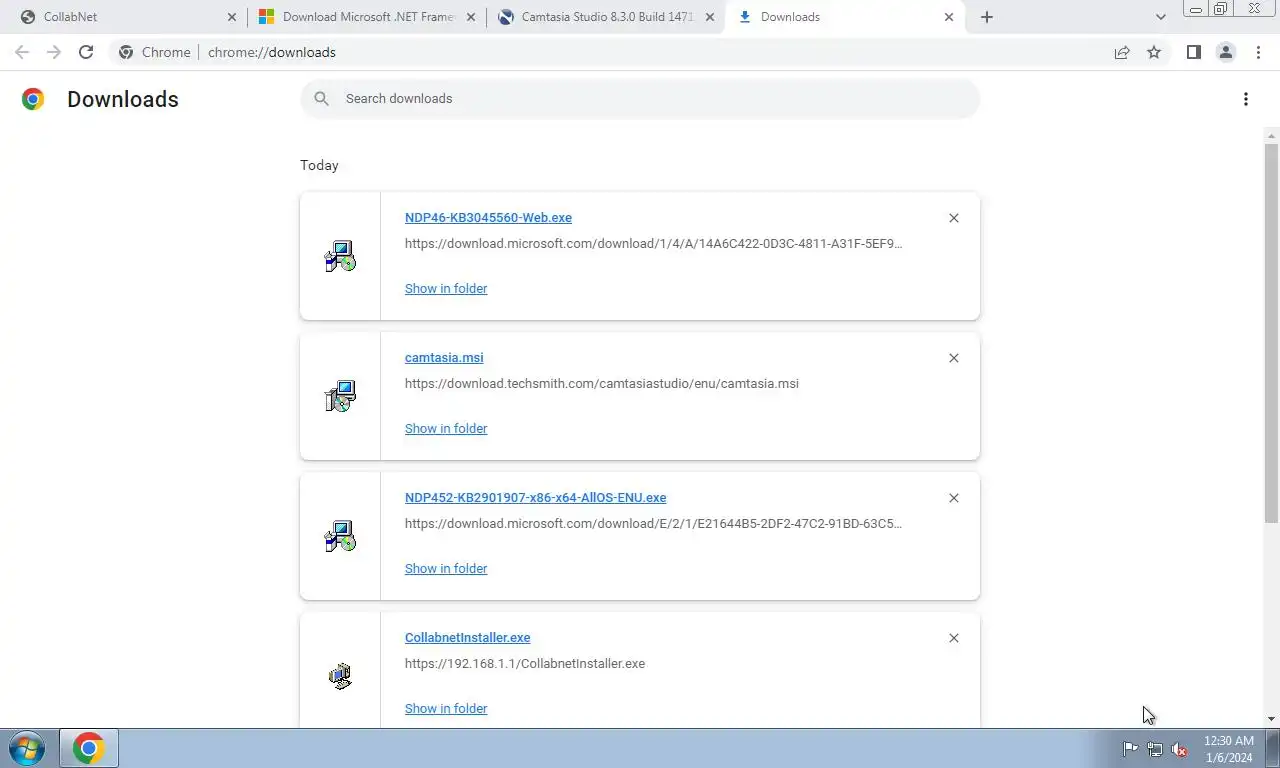The width and height of the screenshot is (1280, 768).
Task: Share this page icon in address bar
Action: tap(1122, 52)
